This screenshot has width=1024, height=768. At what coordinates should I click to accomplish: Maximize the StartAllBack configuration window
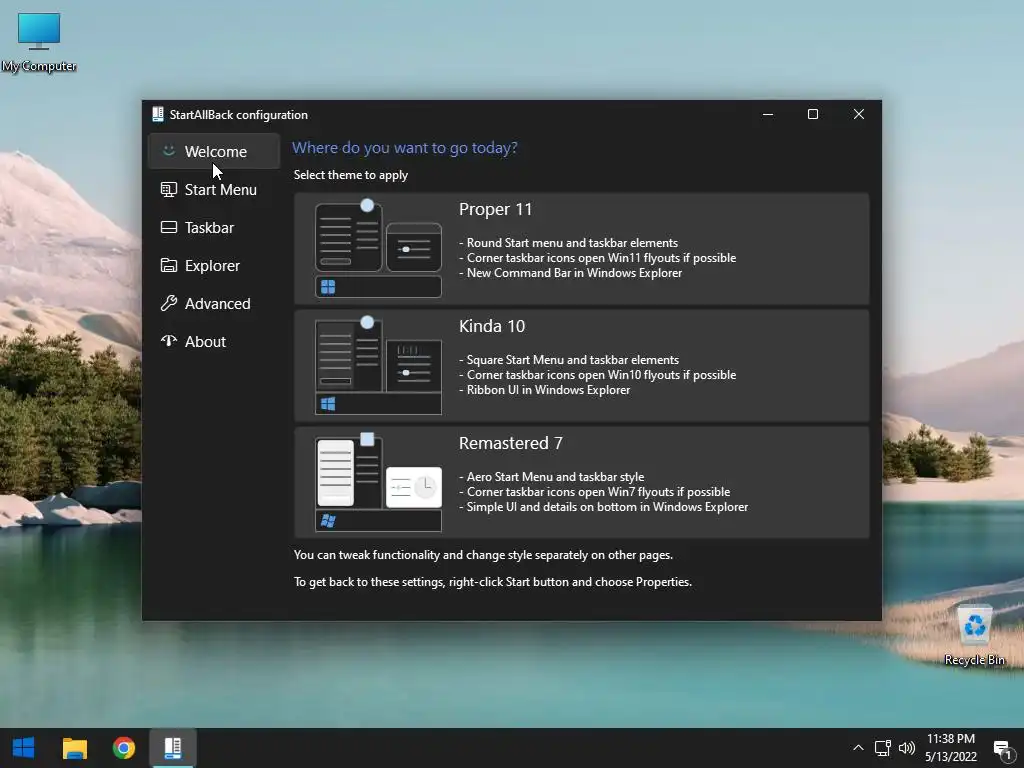pyautogui.click(x=813, y=114)
